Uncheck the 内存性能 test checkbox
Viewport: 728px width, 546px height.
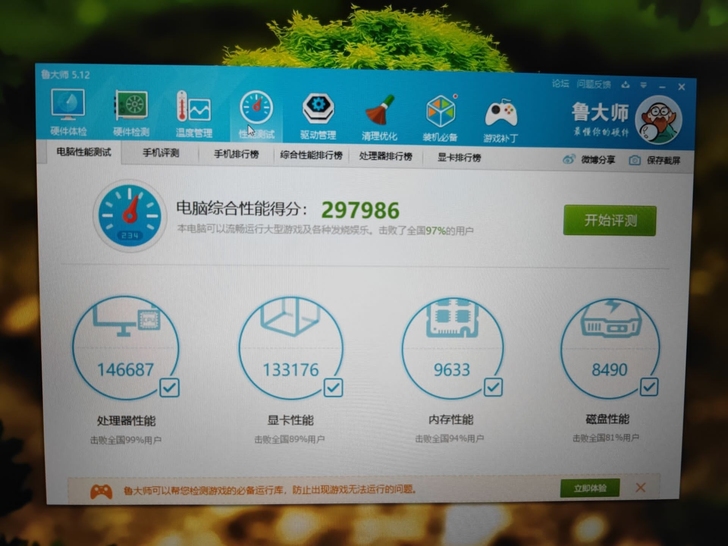pos(493,387)
